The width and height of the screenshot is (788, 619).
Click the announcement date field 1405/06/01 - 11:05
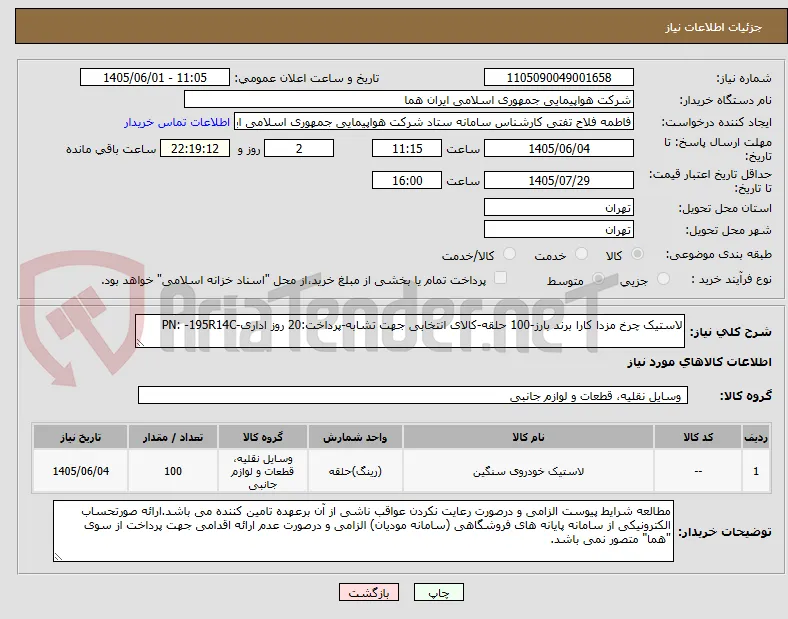(x=155, y=78)
